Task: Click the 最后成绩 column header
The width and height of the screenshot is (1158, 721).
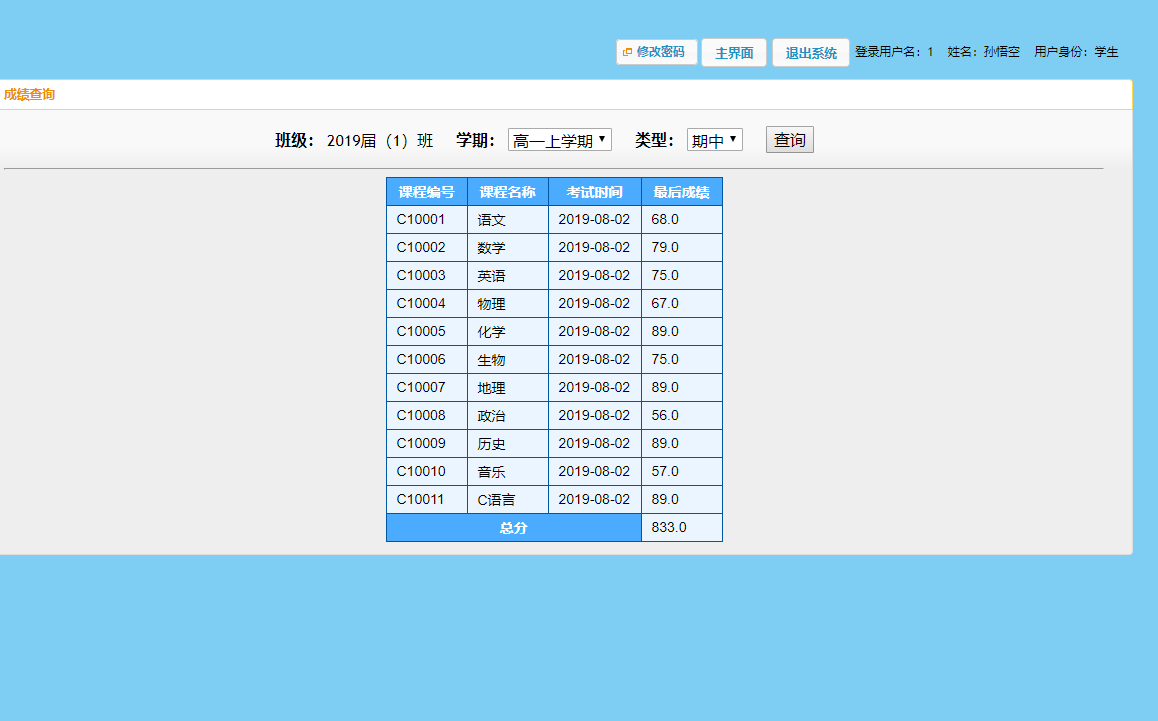Action: click(680, 191)
